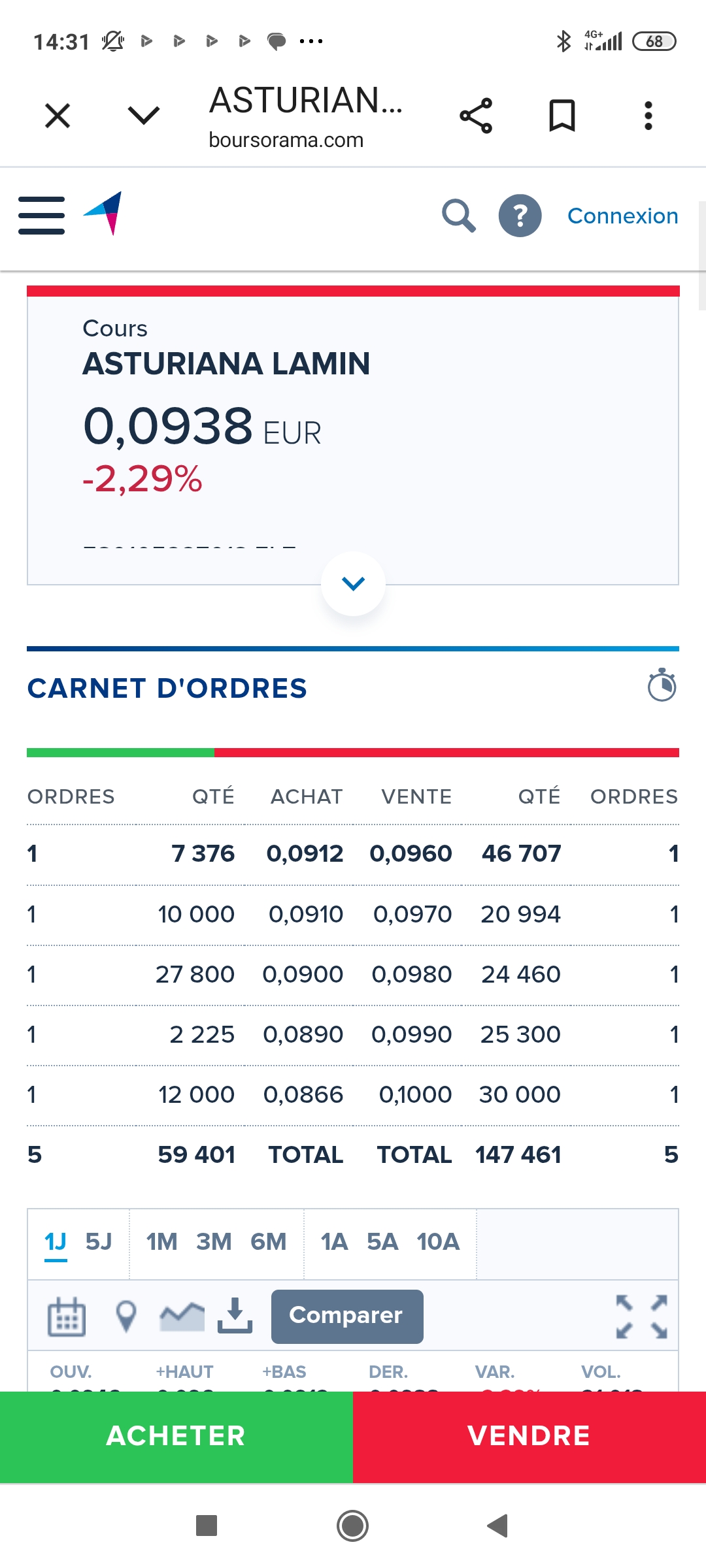Click the Comparer button
This screenshot has width=706, height=1568.
click(346, 1316)
